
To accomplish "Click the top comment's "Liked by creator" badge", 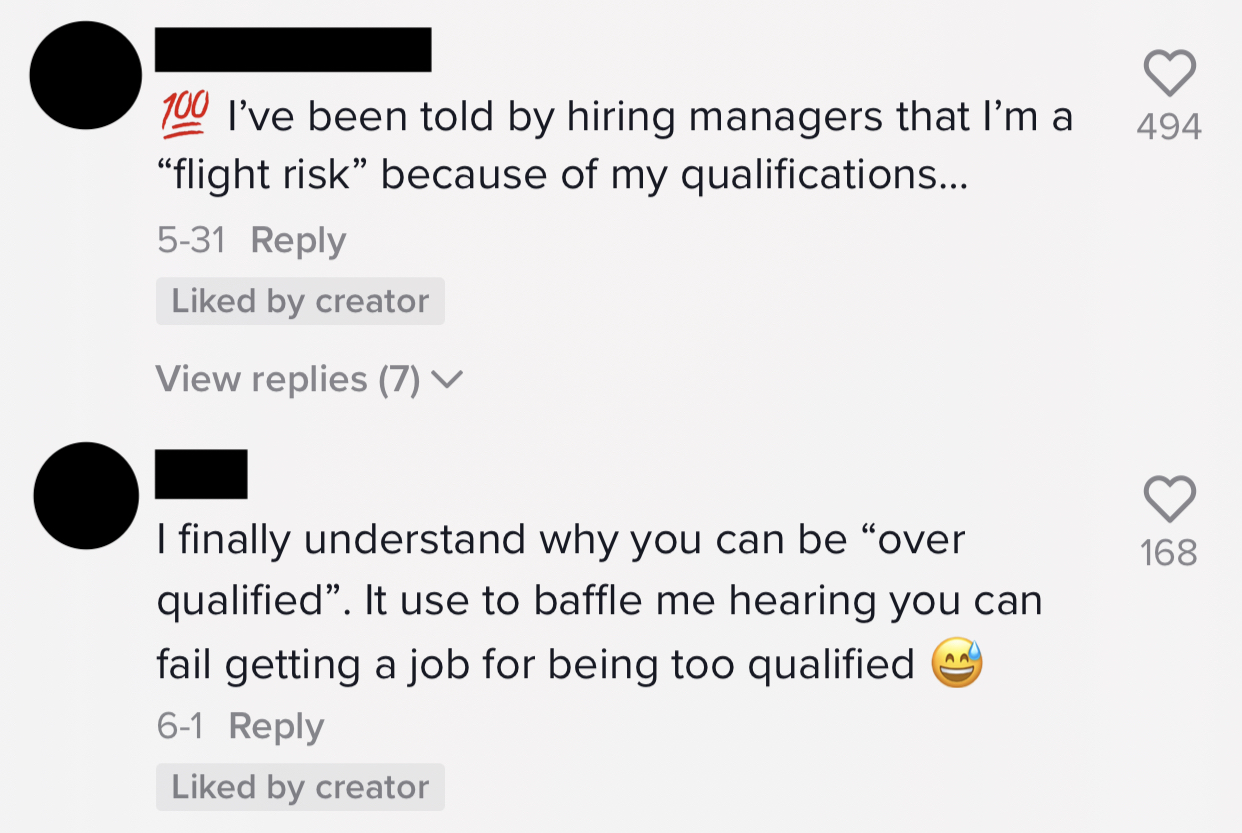I will coord(300,302).
